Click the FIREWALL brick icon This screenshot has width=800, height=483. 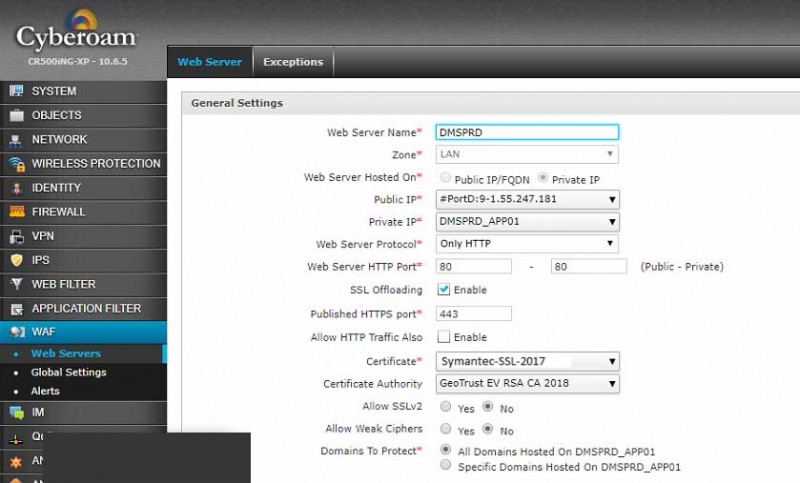click(x=16, y=212)
